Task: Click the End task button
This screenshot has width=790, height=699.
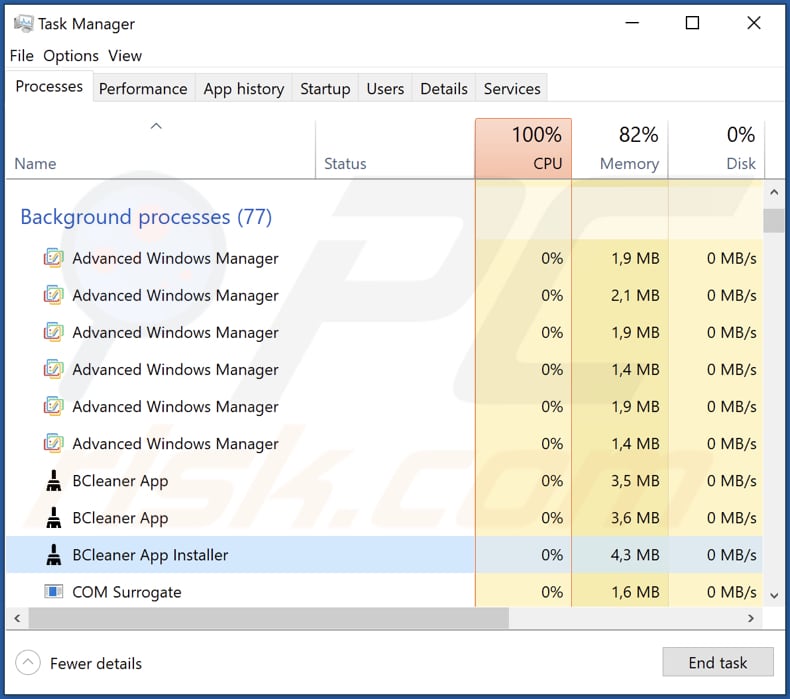Action: click(717, 662)
